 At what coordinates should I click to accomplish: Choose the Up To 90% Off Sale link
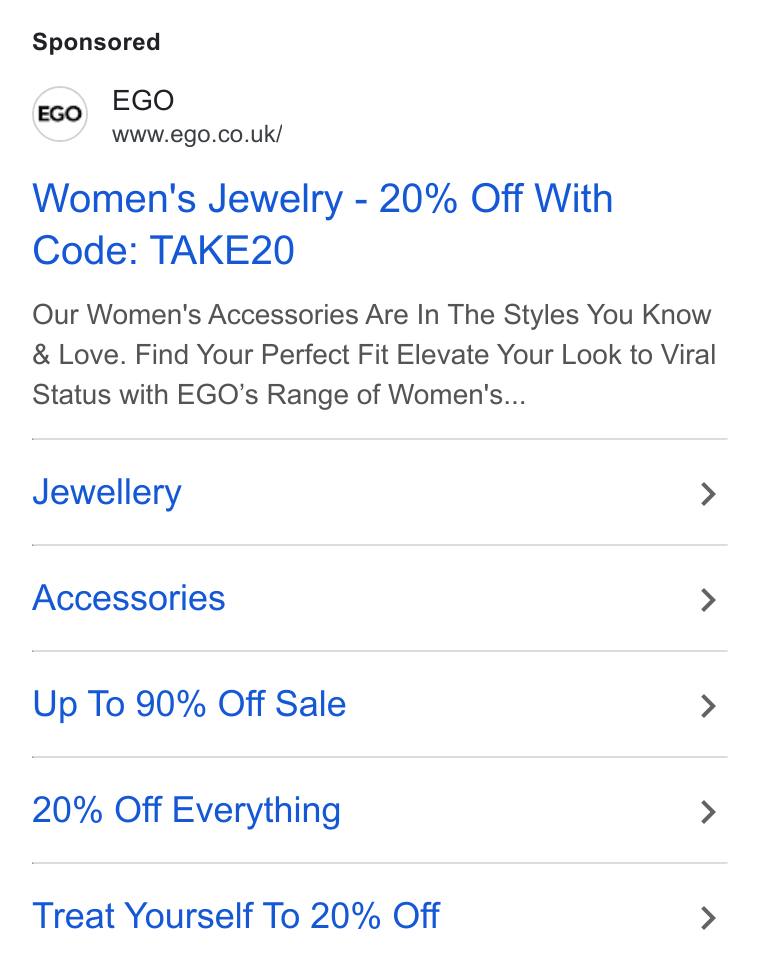point(189,704)
